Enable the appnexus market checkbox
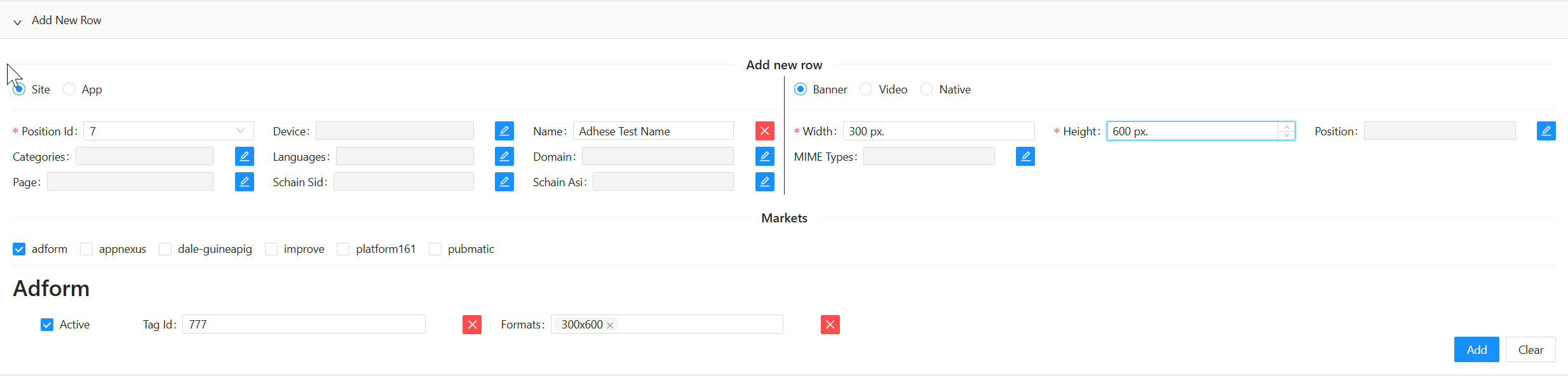Viewport: 1568px width, 378px height. point(86,249)
